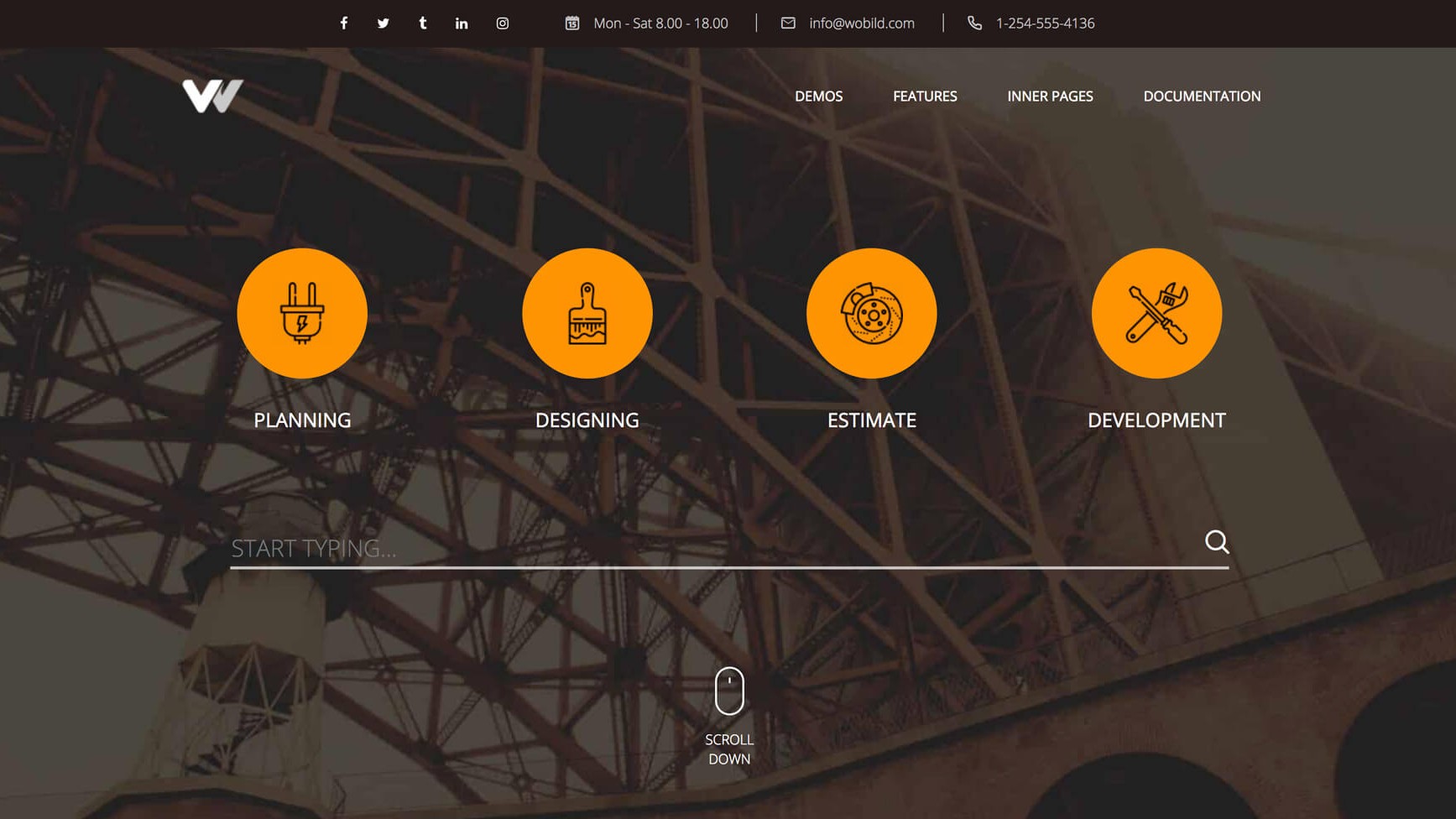Click the Planning electric plug icon

click(302, 313)
